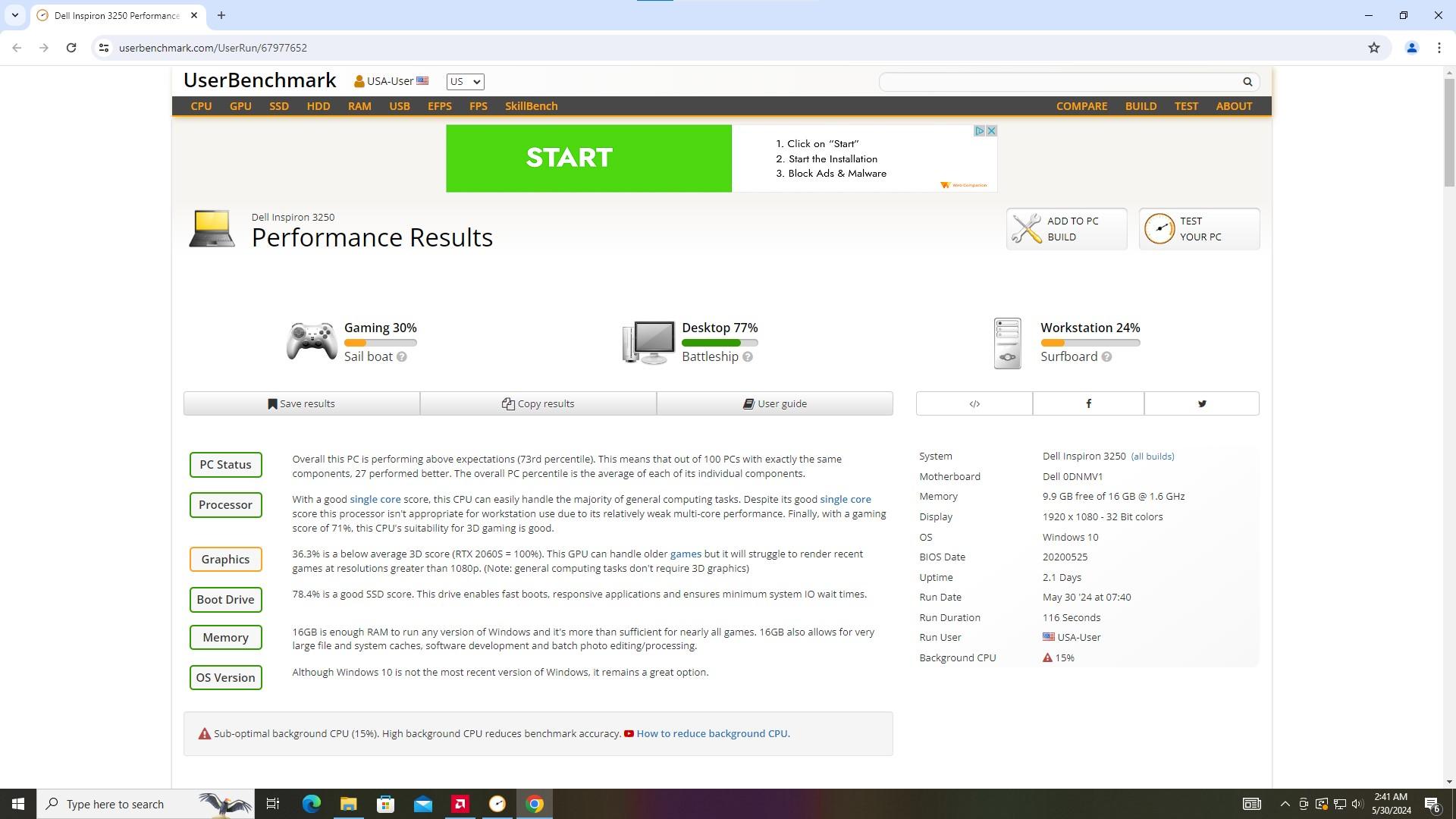This screenshot has width=1456, height=819.
Task: Click the Save results button
Action: pos(302,403)
